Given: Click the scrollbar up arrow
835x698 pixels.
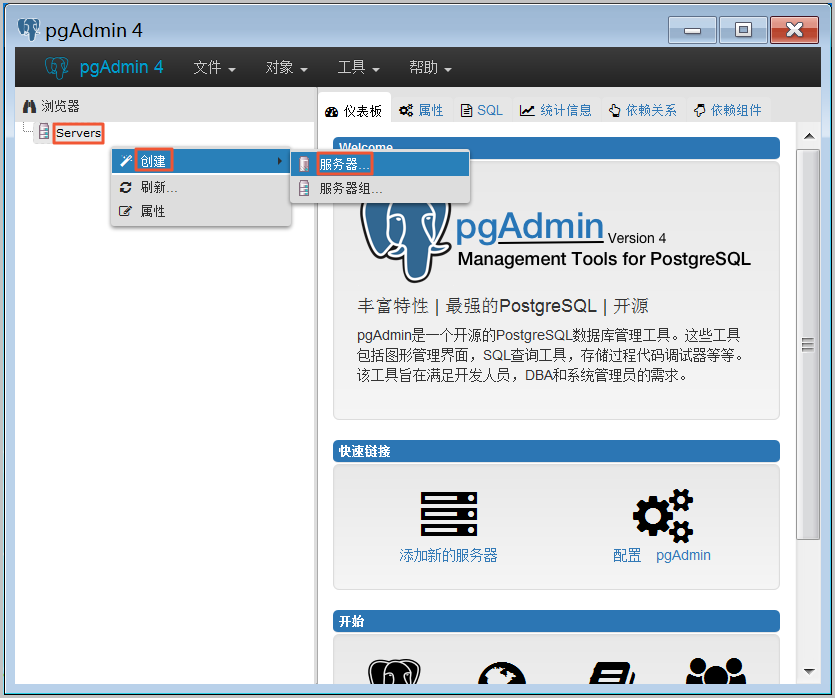Looking at the screenshot, I should tap(809, 136).
